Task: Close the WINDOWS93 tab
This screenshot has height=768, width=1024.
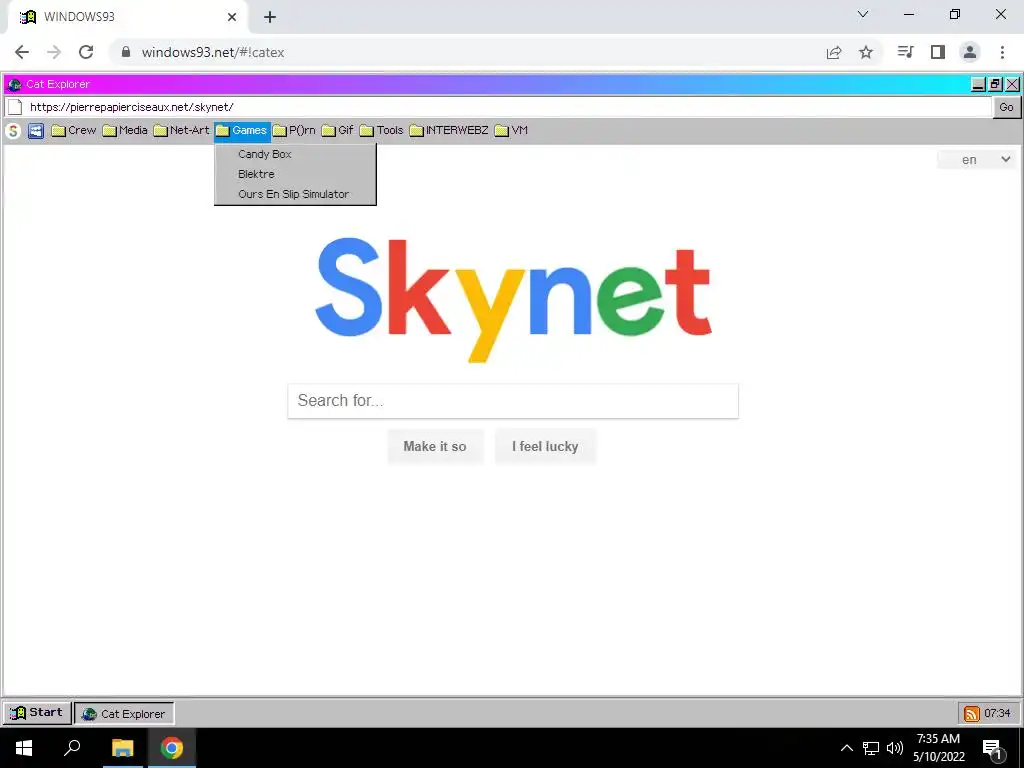Action: coord(232,17)
